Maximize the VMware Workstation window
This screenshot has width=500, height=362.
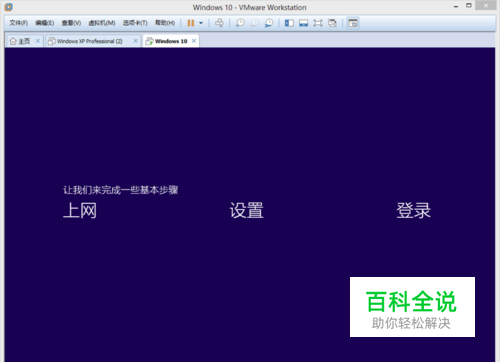pos(469,5)
